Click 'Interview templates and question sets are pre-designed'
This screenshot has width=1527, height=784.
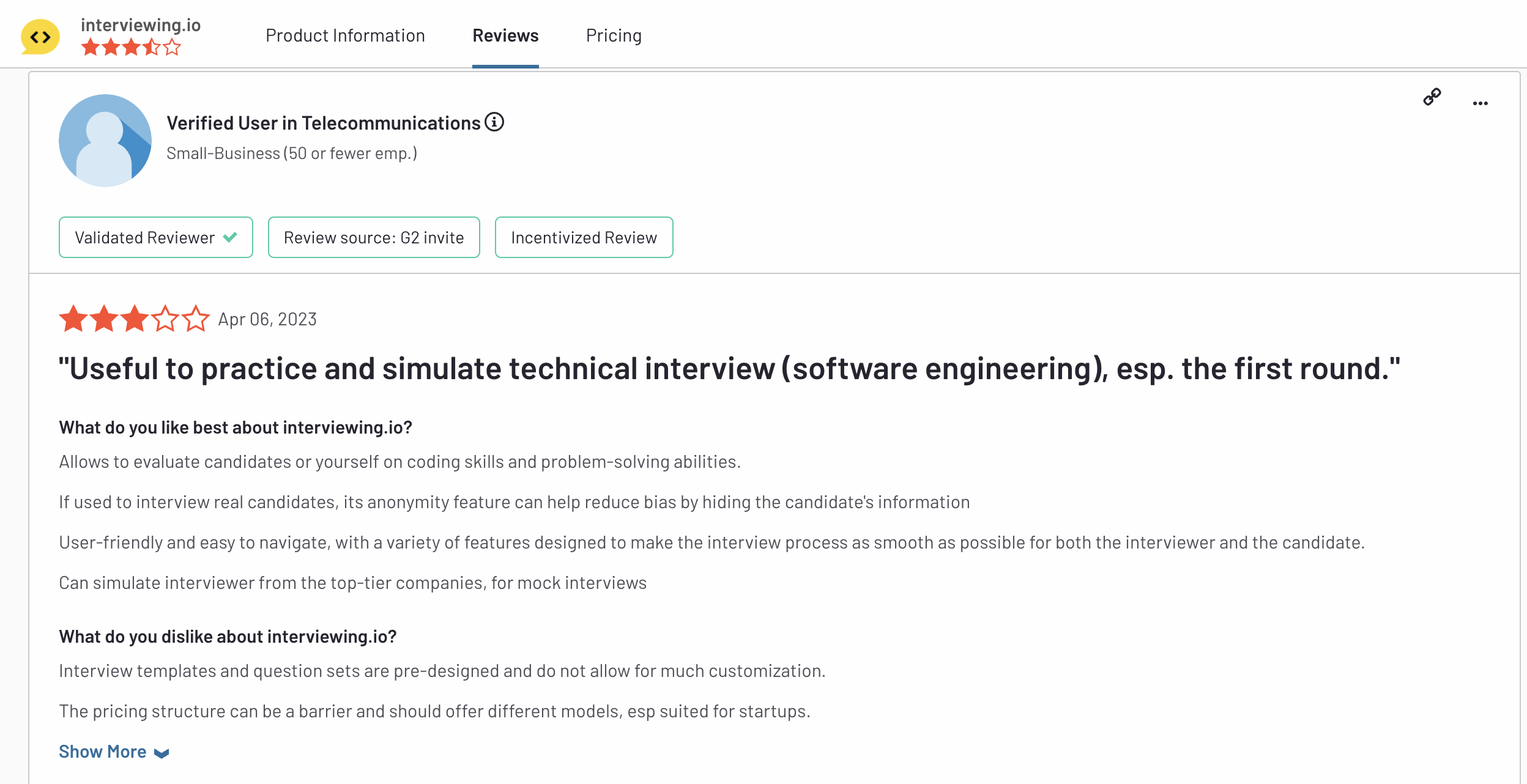point(442,671)
